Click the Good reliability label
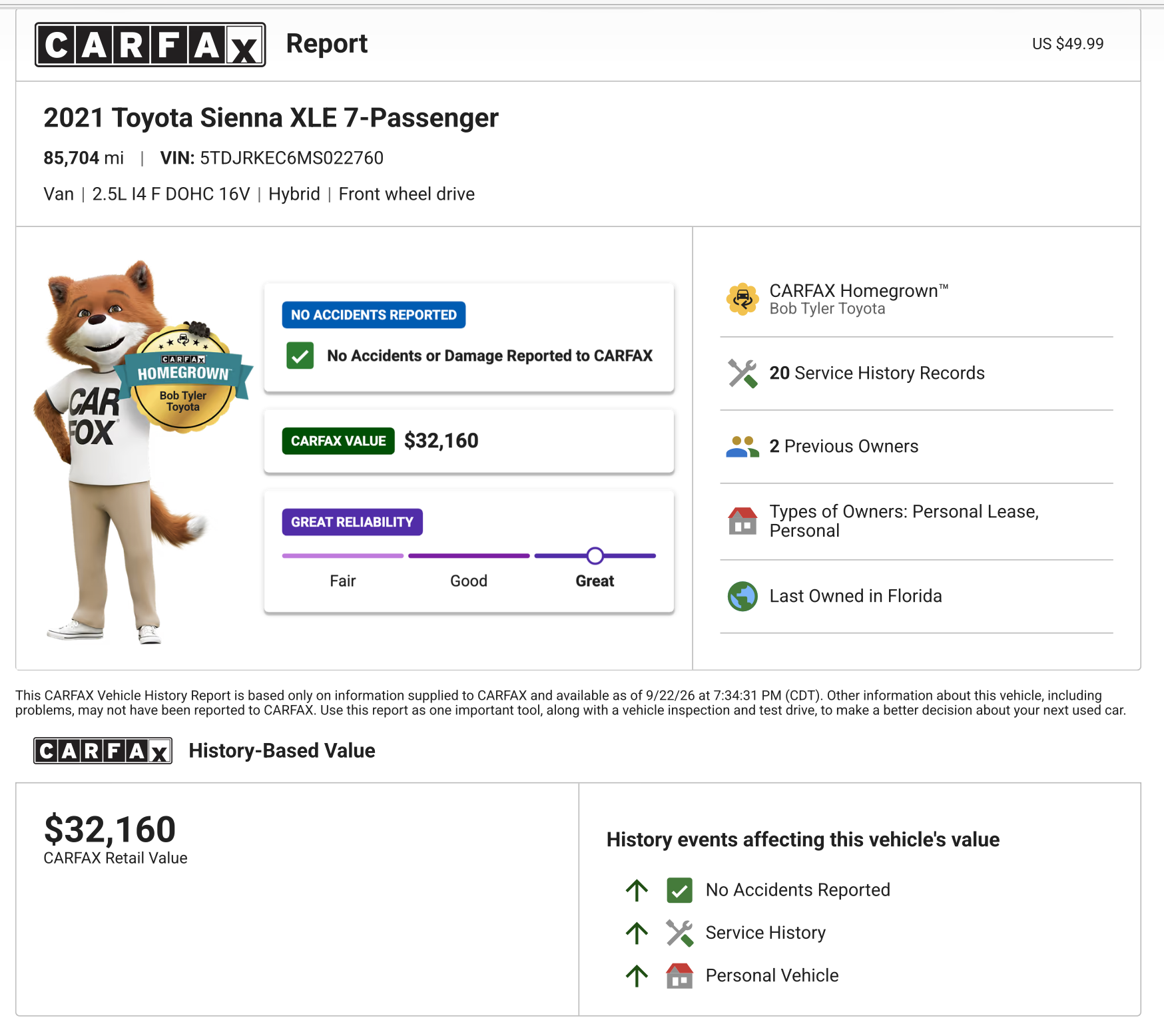1164x1036 pixels. coord(469,581)
